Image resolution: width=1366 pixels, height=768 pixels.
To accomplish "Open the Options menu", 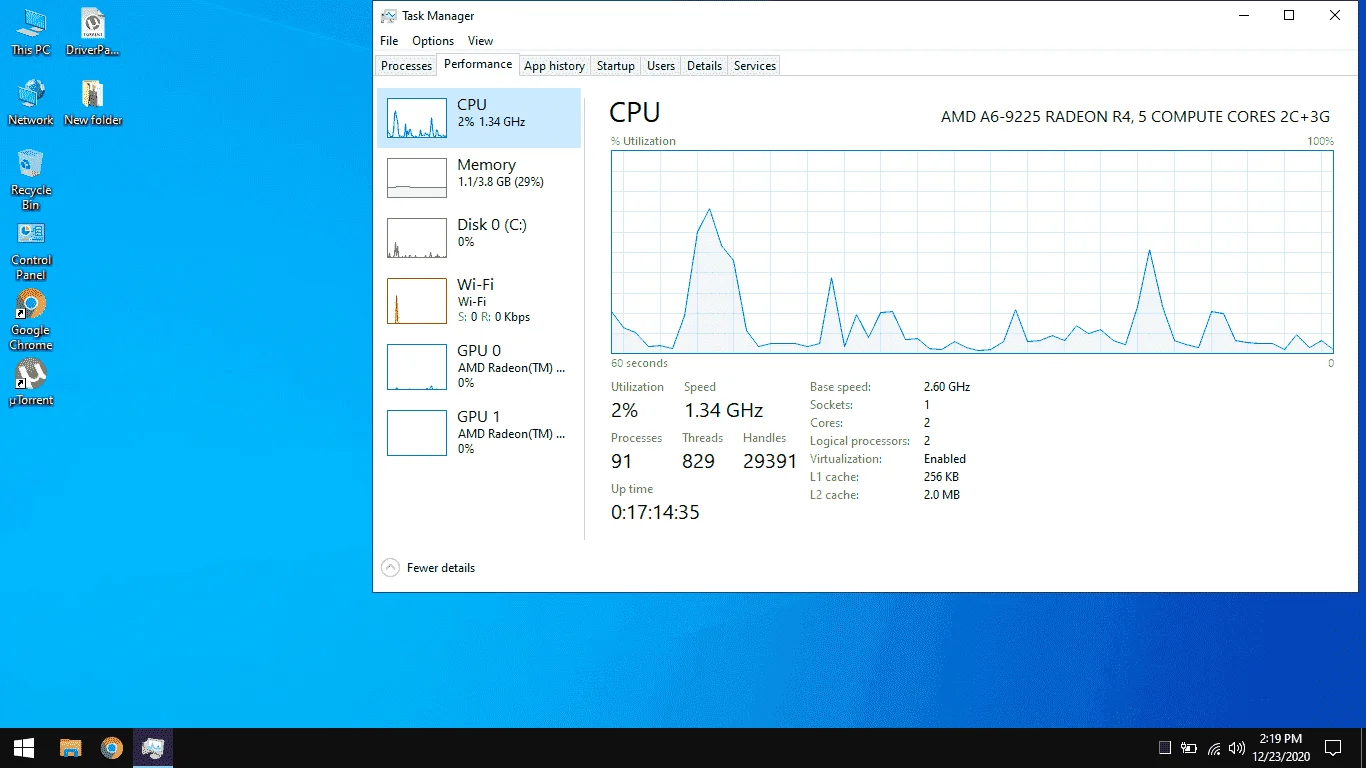I will [x=433, y=41].
